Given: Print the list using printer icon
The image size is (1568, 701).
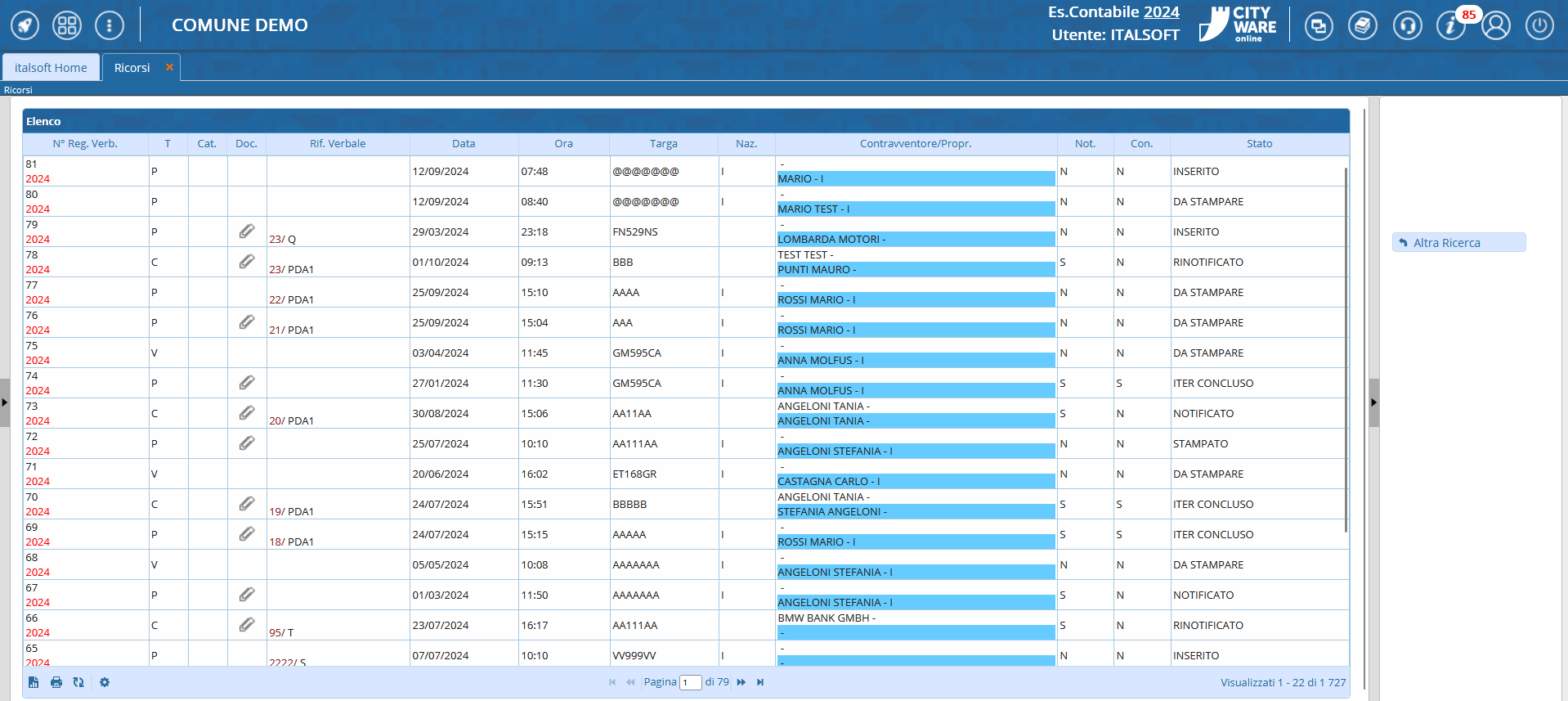Looking at the screenshot, I should (56, 682).
